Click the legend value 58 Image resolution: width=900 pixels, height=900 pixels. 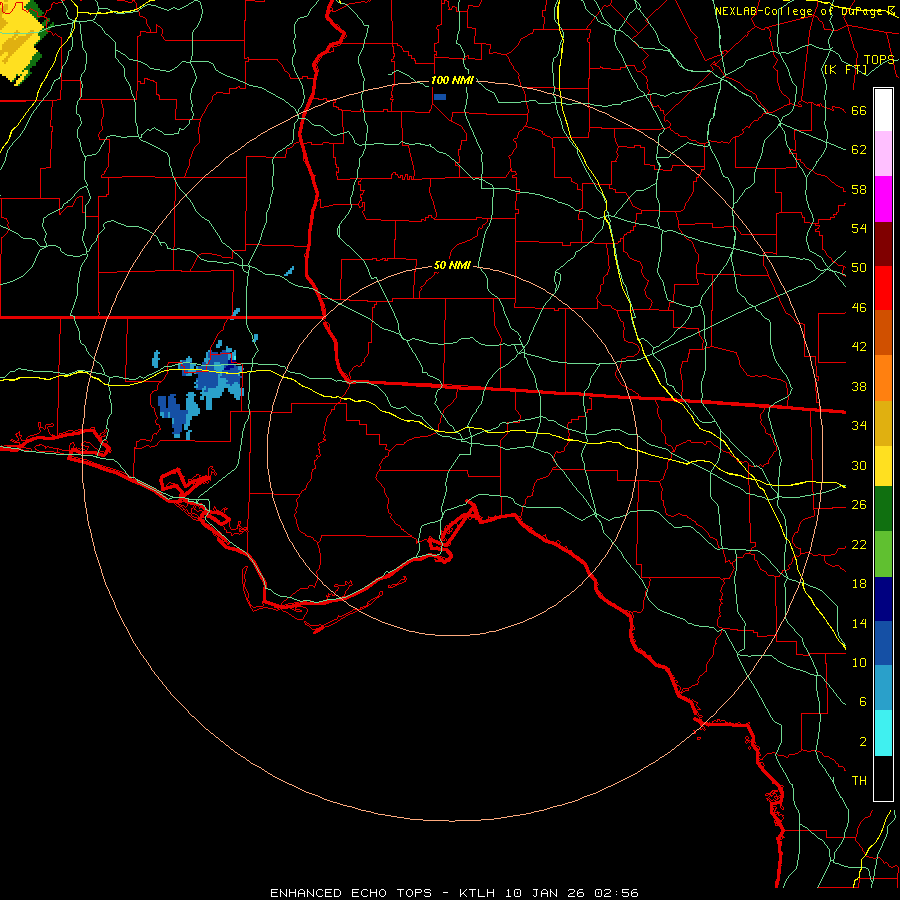(859, 189)
